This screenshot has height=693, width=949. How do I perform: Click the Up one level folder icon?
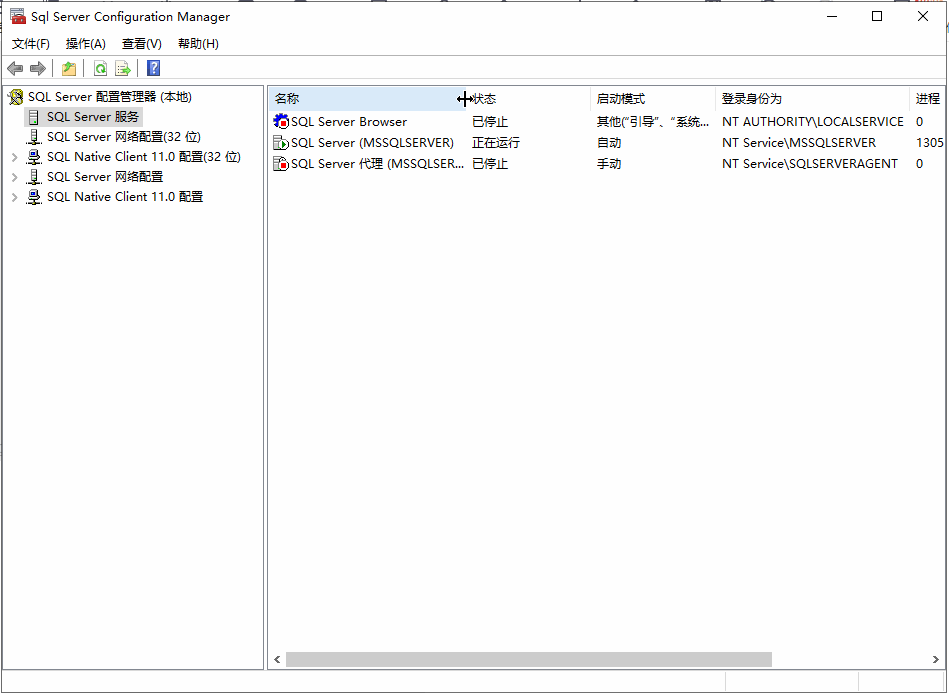click(69, 68)
